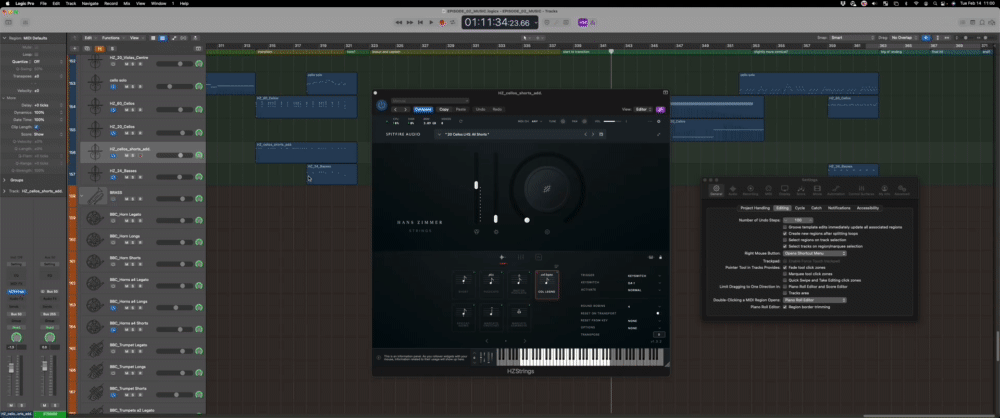1000x418 pixels.
Task: Open the Navigate menu
Action: click(x=90, y=3)
